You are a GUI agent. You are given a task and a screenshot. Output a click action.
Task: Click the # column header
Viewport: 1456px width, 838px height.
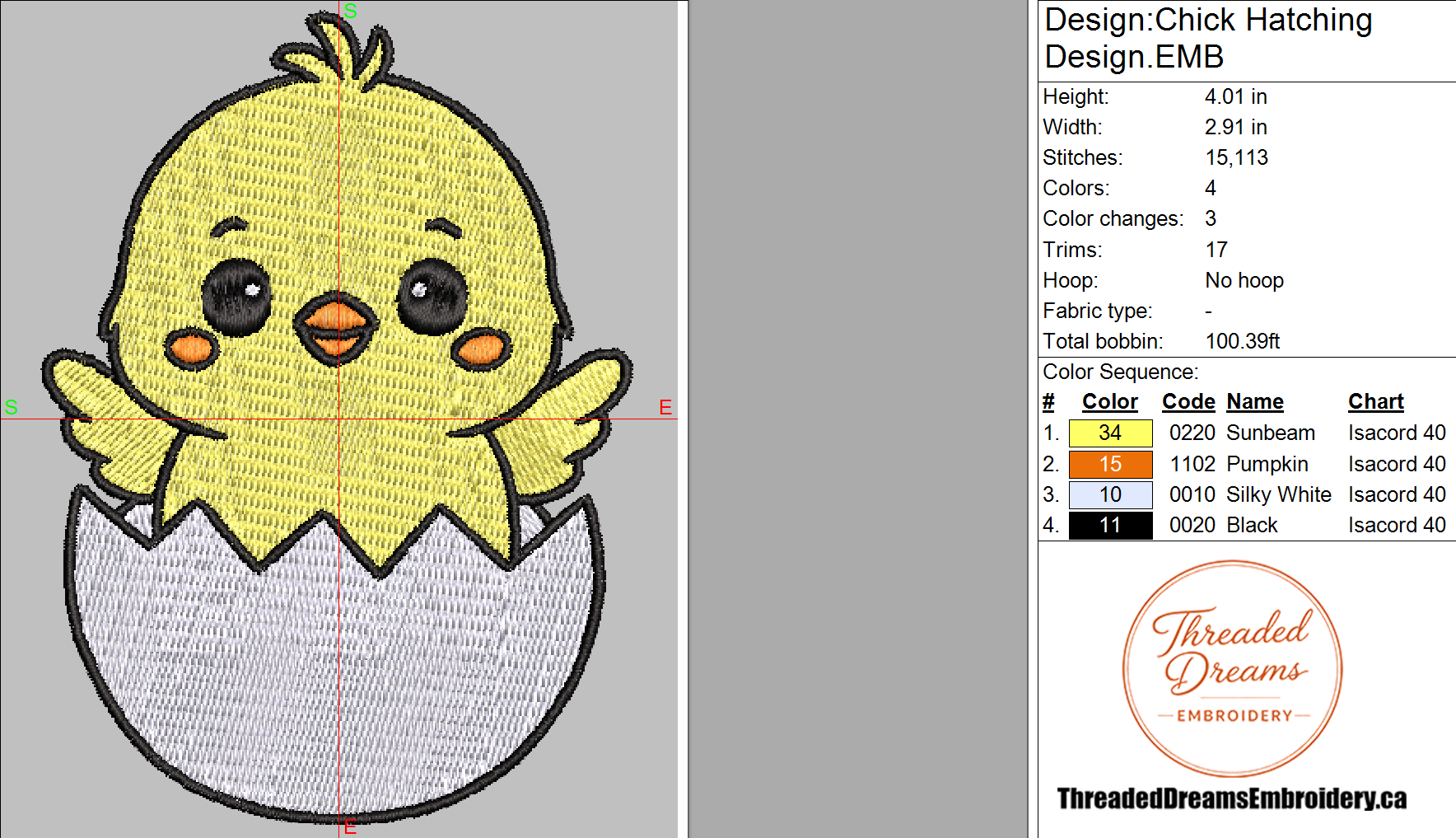(1048, 402)
